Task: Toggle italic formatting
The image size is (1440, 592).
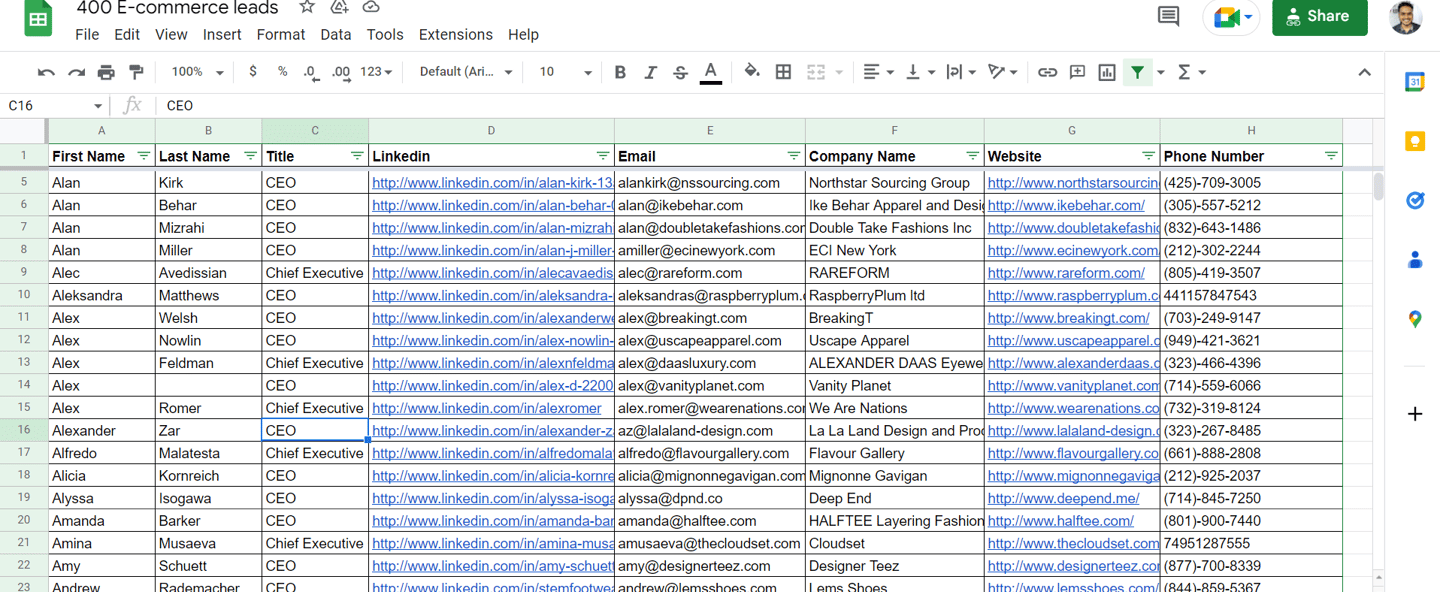Action: 650,72
